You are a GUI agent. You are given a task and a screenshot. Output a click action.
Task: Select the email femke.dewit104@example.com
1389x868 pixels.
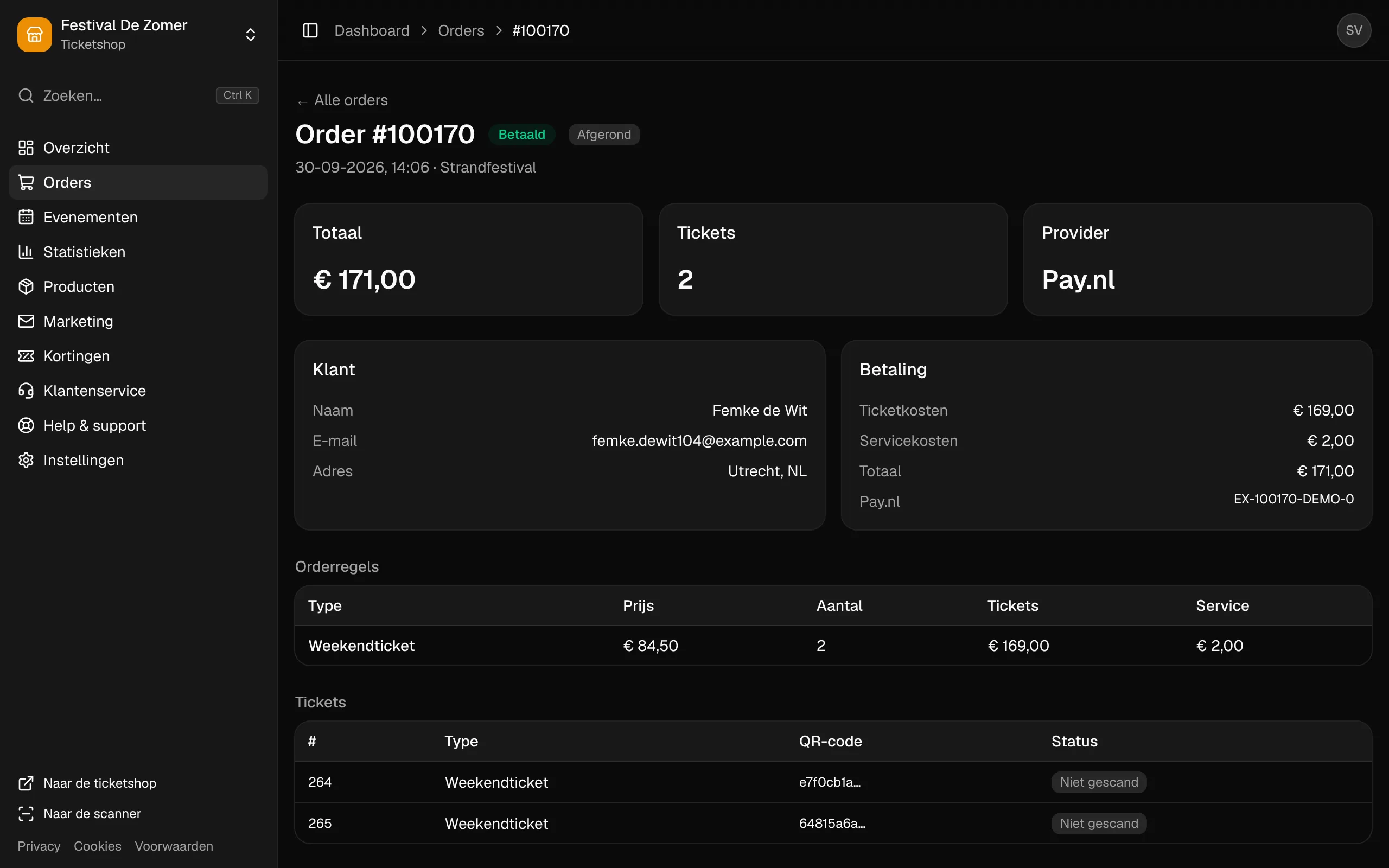(699, 441)
